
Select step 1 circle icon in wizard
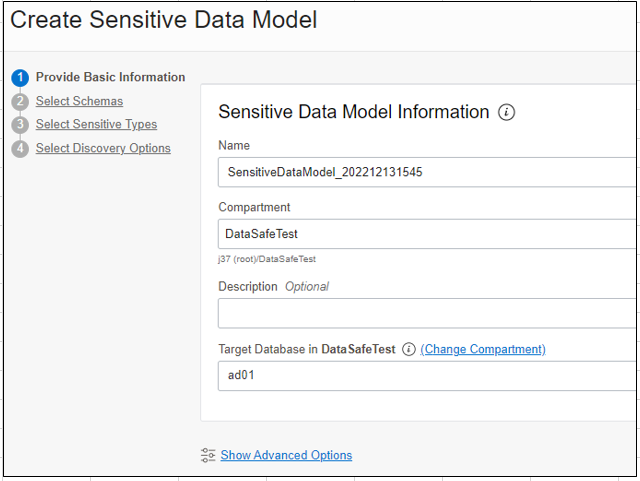20,78
